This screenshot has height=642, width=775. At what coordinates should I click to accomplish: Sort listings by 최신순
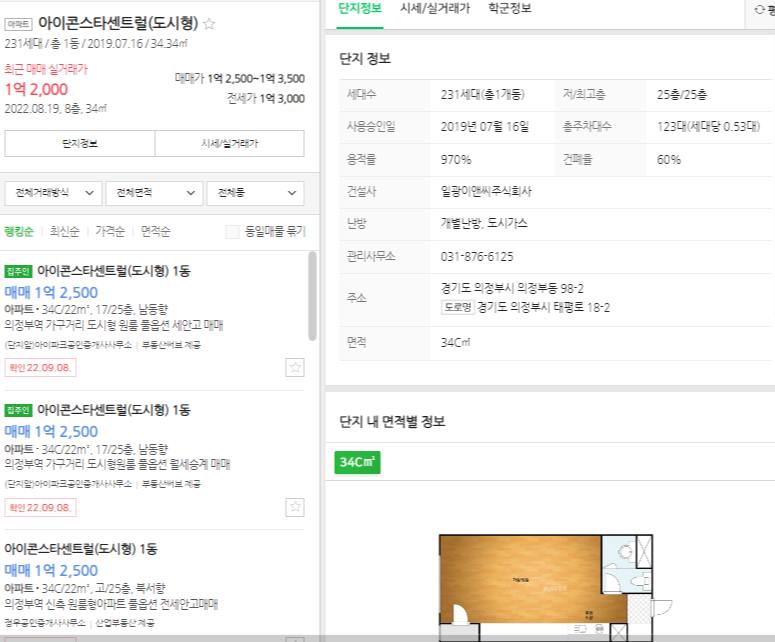64,231
